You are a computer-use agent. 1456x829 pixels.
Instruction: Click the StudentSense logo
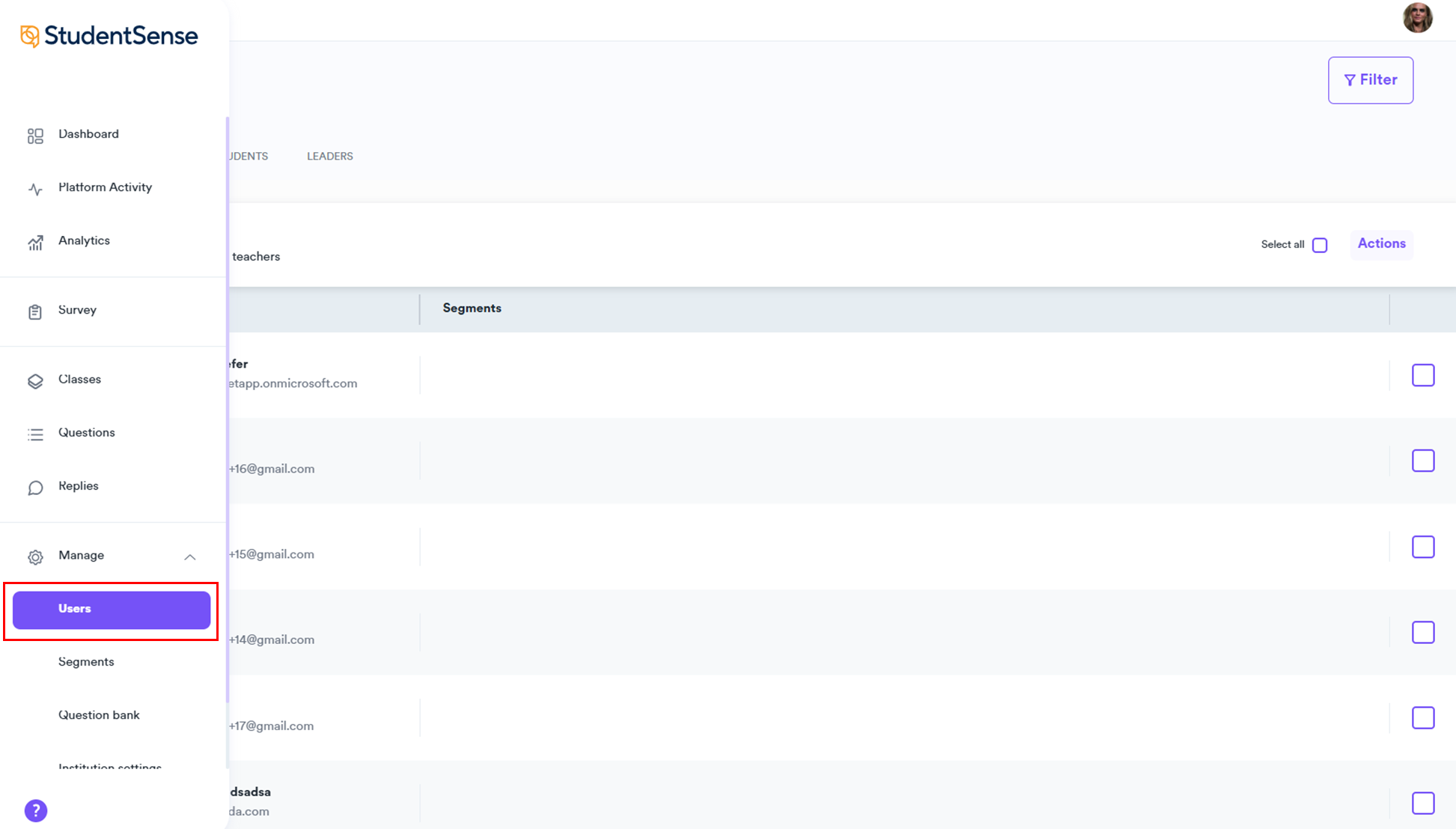(109, 35)
